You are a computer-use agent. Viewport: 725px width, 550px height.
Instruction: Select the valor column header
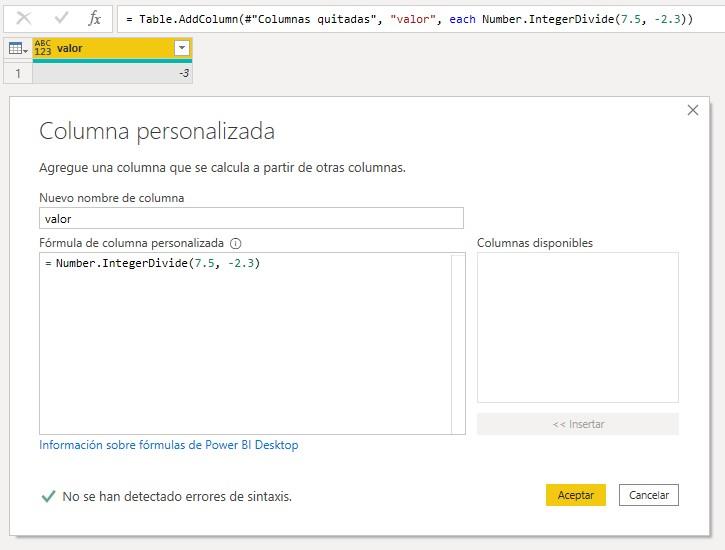pyautogui.click(x=110, y=48)
